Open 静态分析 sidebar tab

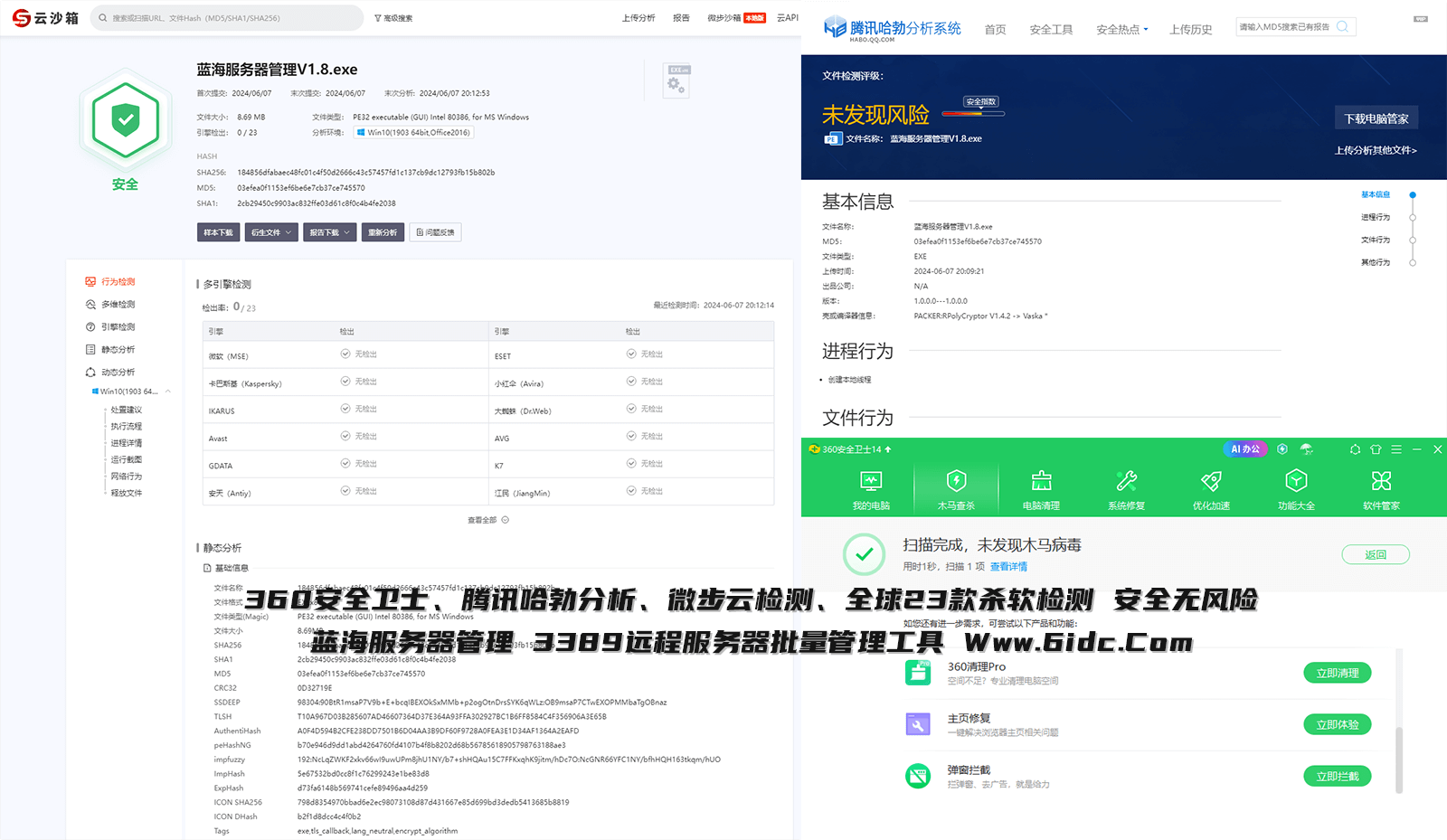pyautogui.click(x=110, y=349)
